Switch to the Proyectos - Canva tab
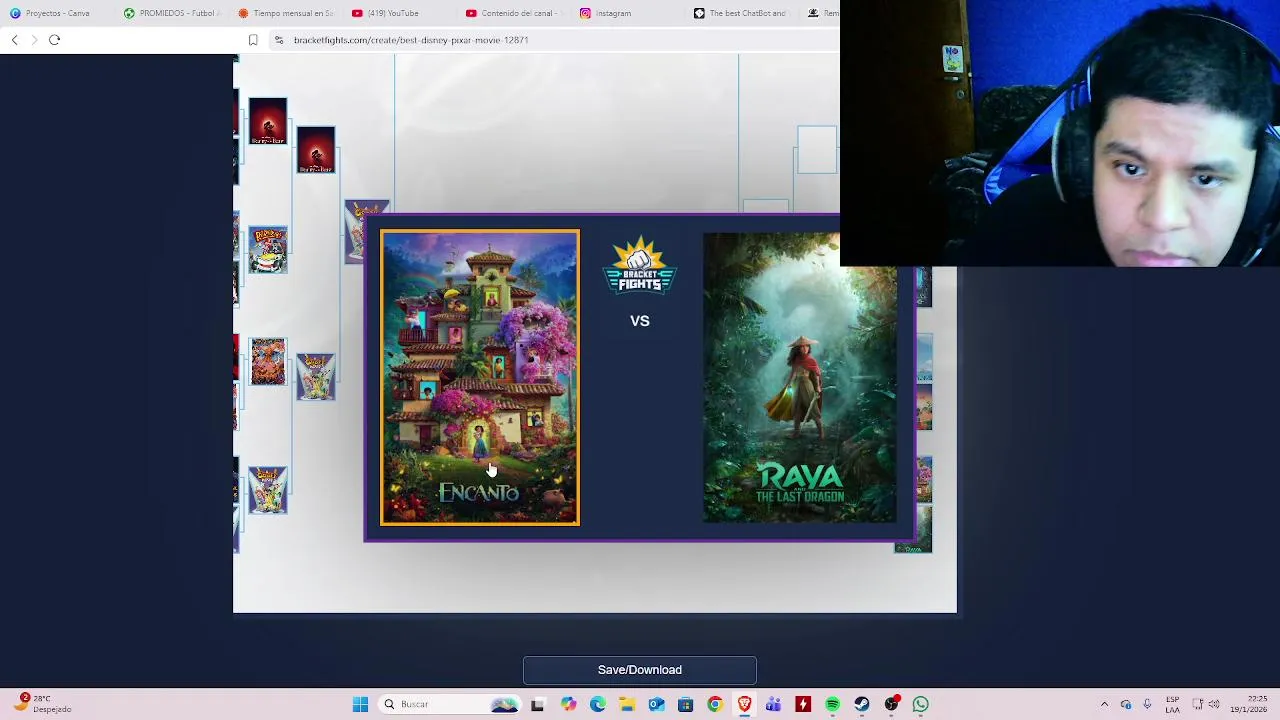Image resolution: width=1280 pixels, height=720 pixels. click(55, 13)
